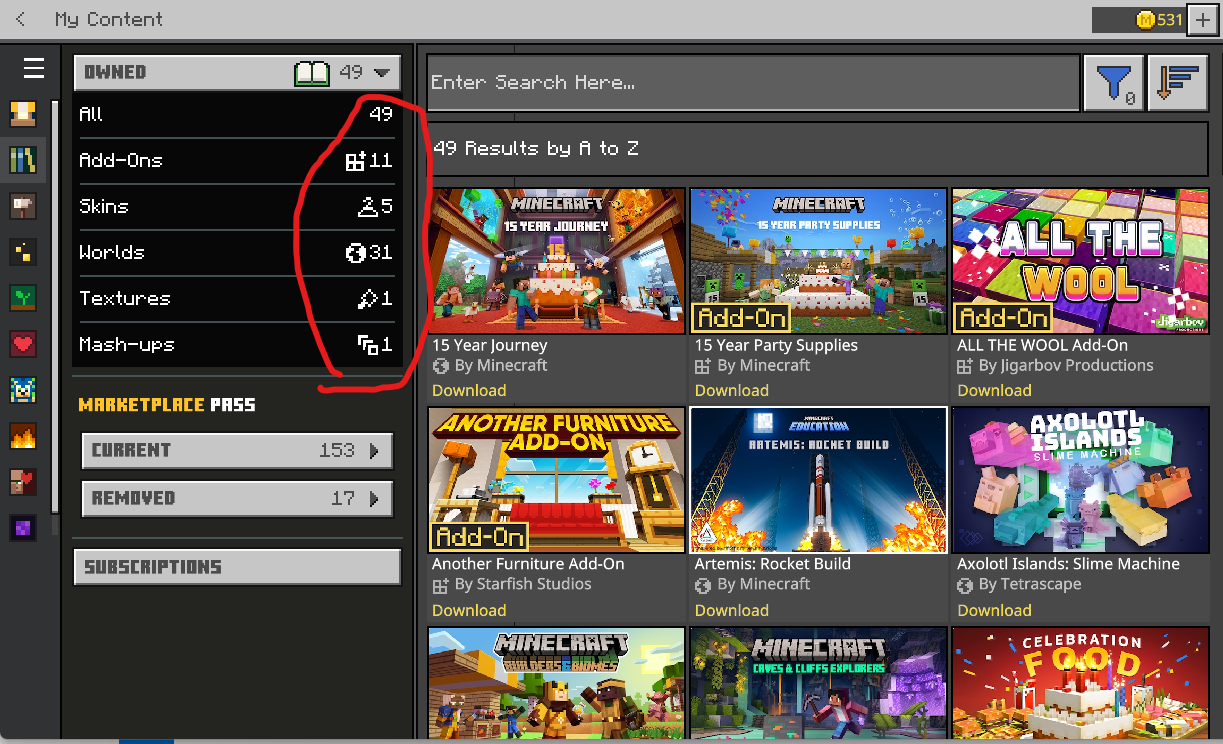Filter owned content by Add-Ons
The height and width of the screenshot is (744, 1223).
point(237,160)
